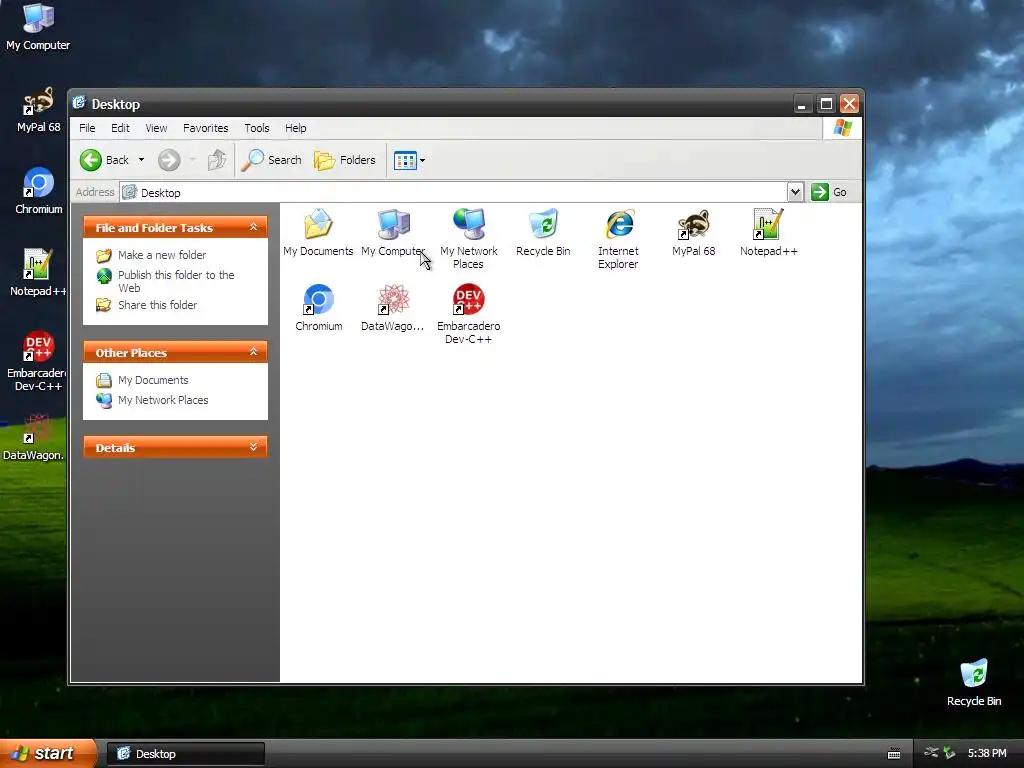
Task: Collapse the File and Folder Tasks panel
Action: click(x=253, y=227)
